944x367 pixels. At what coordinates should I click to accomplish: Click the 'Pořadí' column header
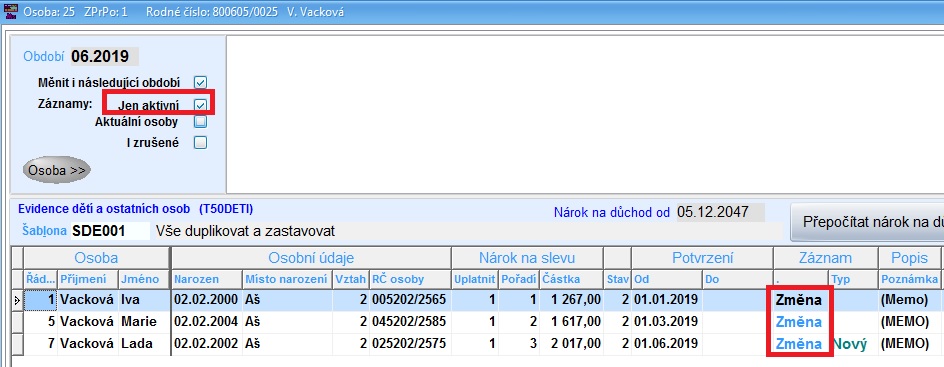click(520, 279)
